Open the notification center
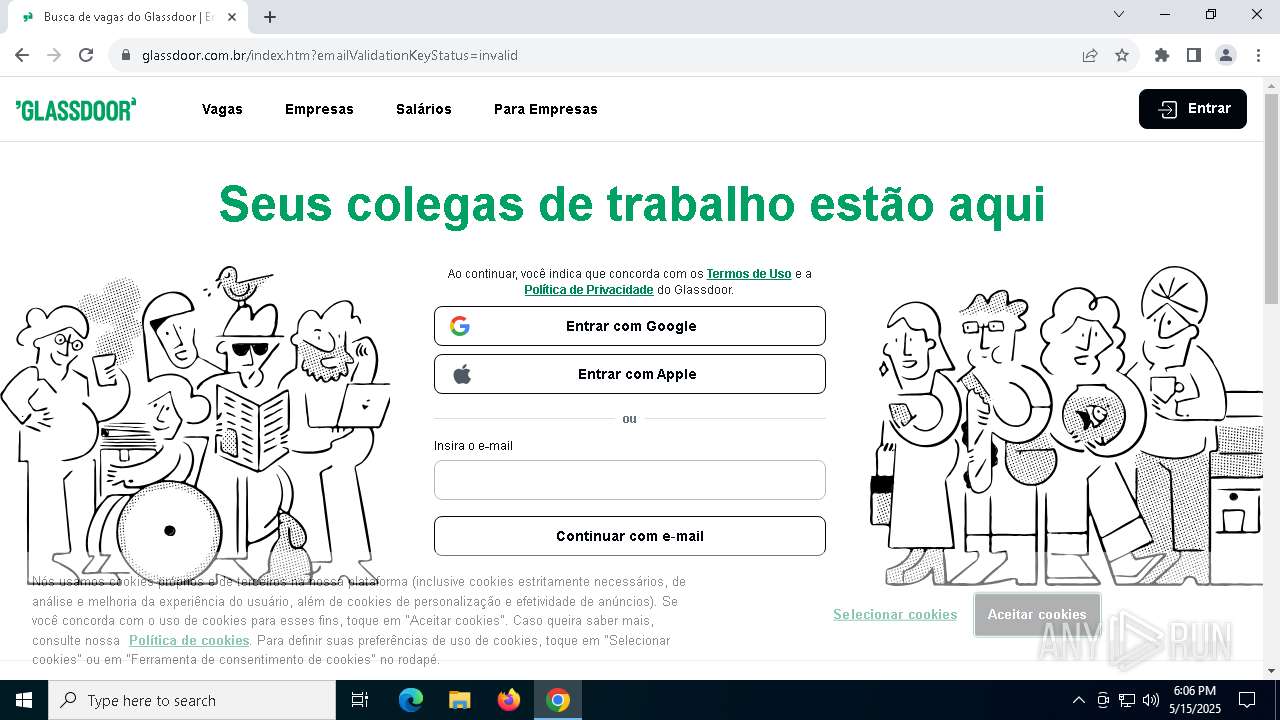The image size is (1280, 720). click(x=1247, y=700)
